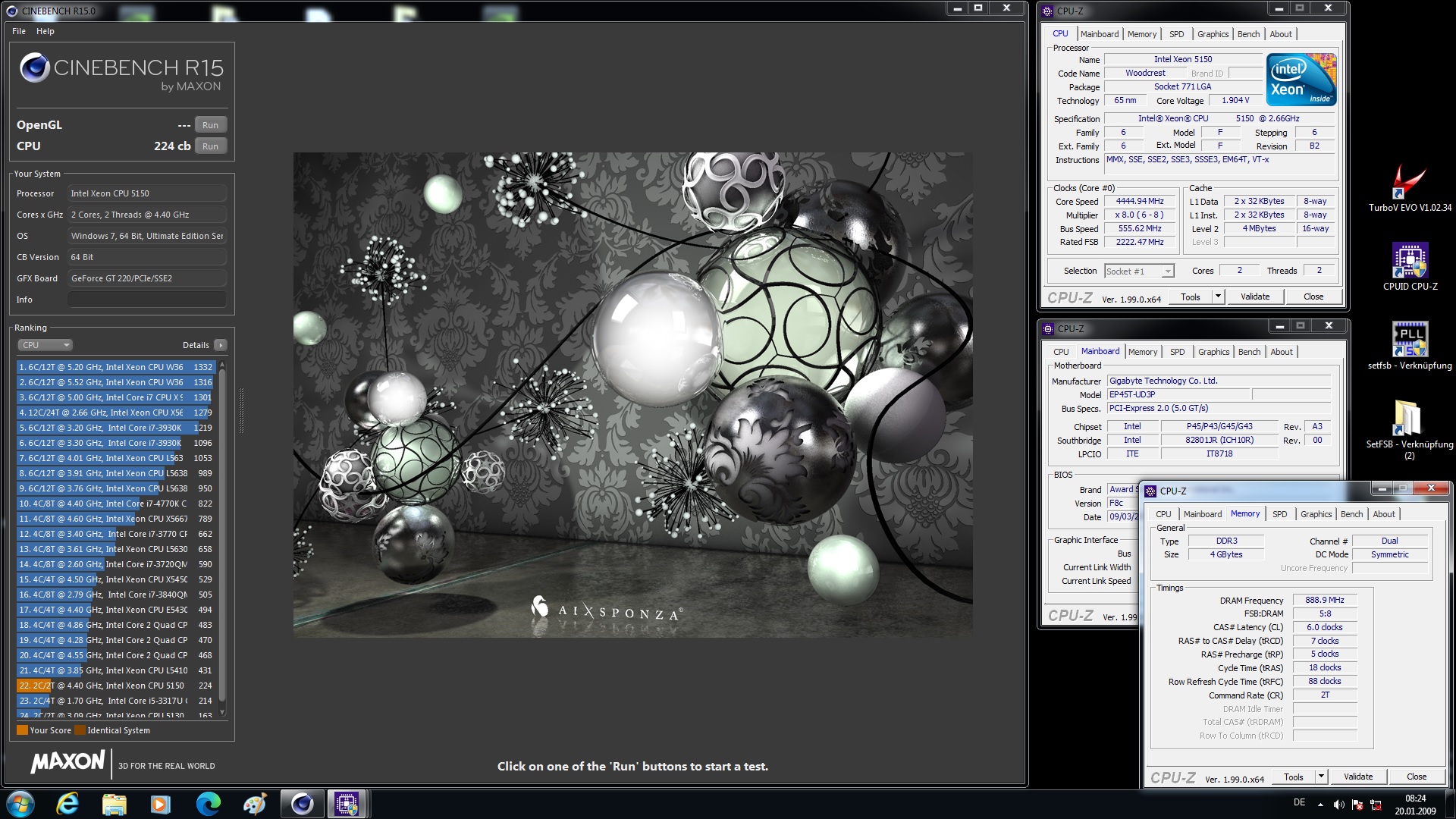Select ranking row 1 Xeon W36 1332

(117, 367)
